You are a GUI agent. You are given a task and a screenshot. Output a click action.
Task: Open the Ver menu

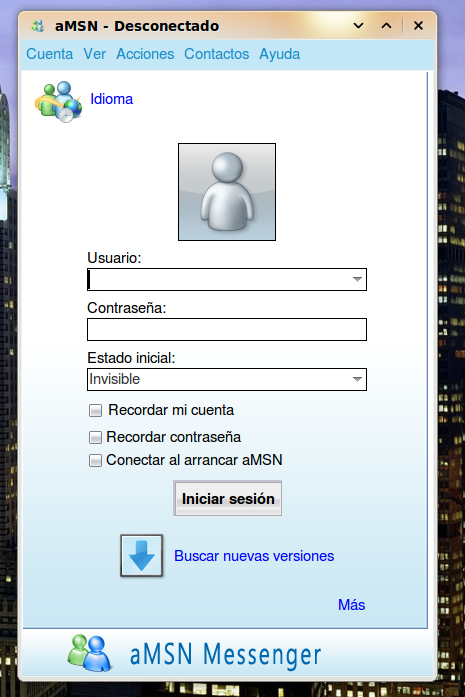pos(94,54)
